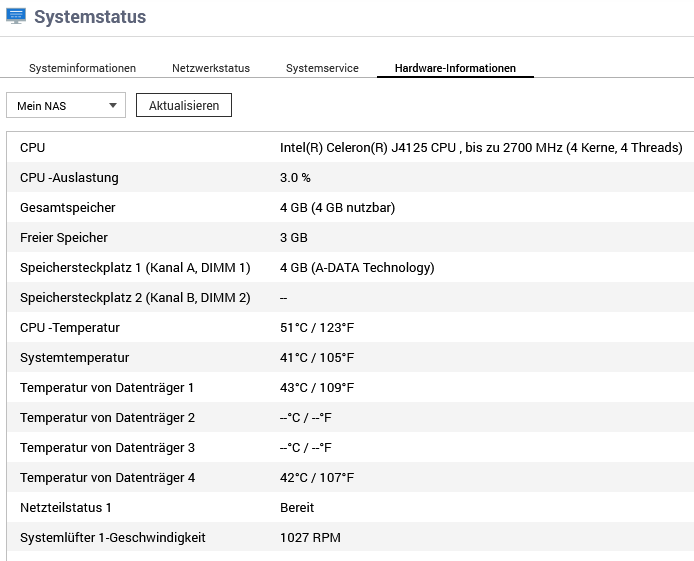
Task: Select the Gesamtspeicher row
Action: tap(350, 208)
